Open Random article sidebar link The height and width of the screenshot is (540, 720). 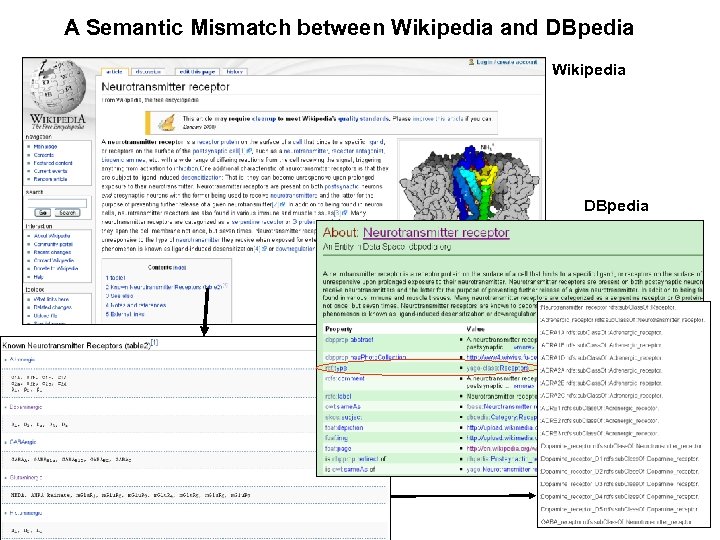(51, 179)
